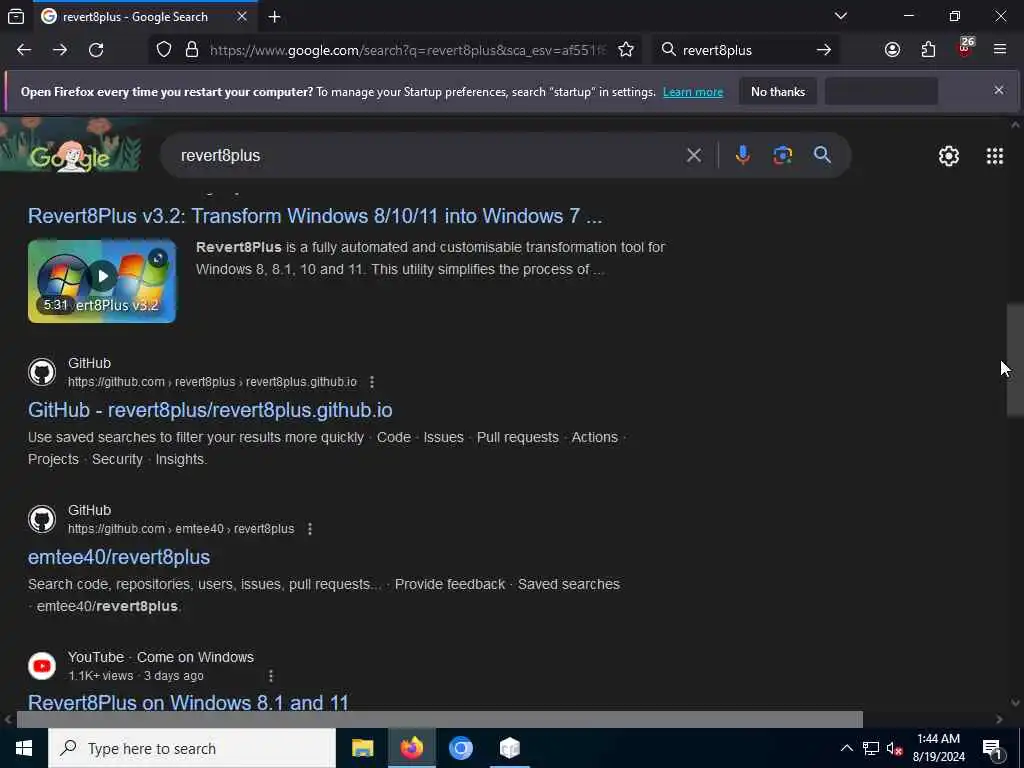1024x768 pixels.
Task: Go forward to next page
Action: click(x=60, y=50)
